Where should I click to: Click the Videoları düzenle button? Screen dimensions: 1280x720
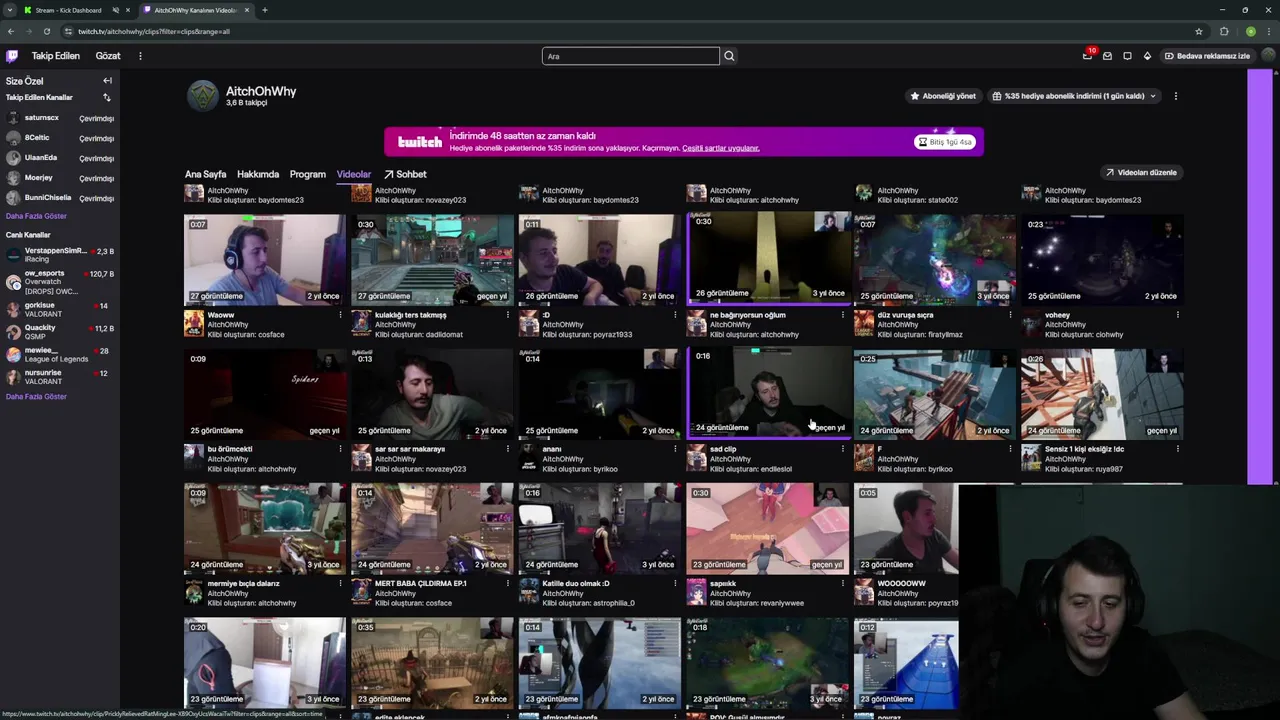(x=1141, y=172)
